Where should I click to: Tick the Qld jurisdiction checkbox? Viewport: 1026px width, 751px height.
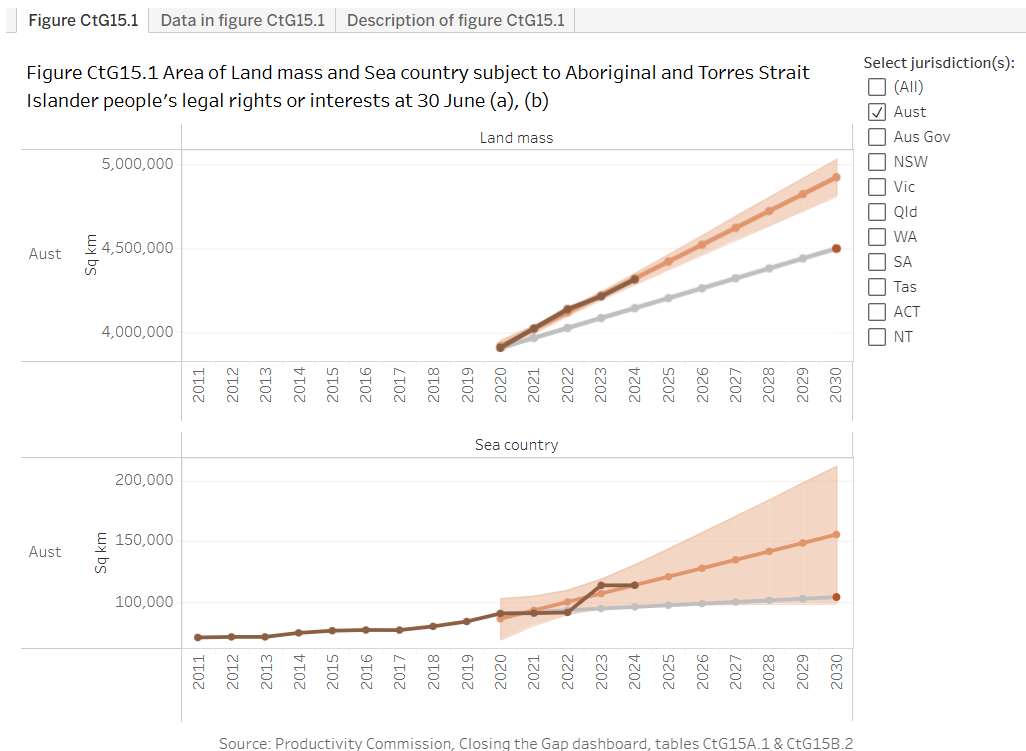pyautogui.click(x=877, y=212)
